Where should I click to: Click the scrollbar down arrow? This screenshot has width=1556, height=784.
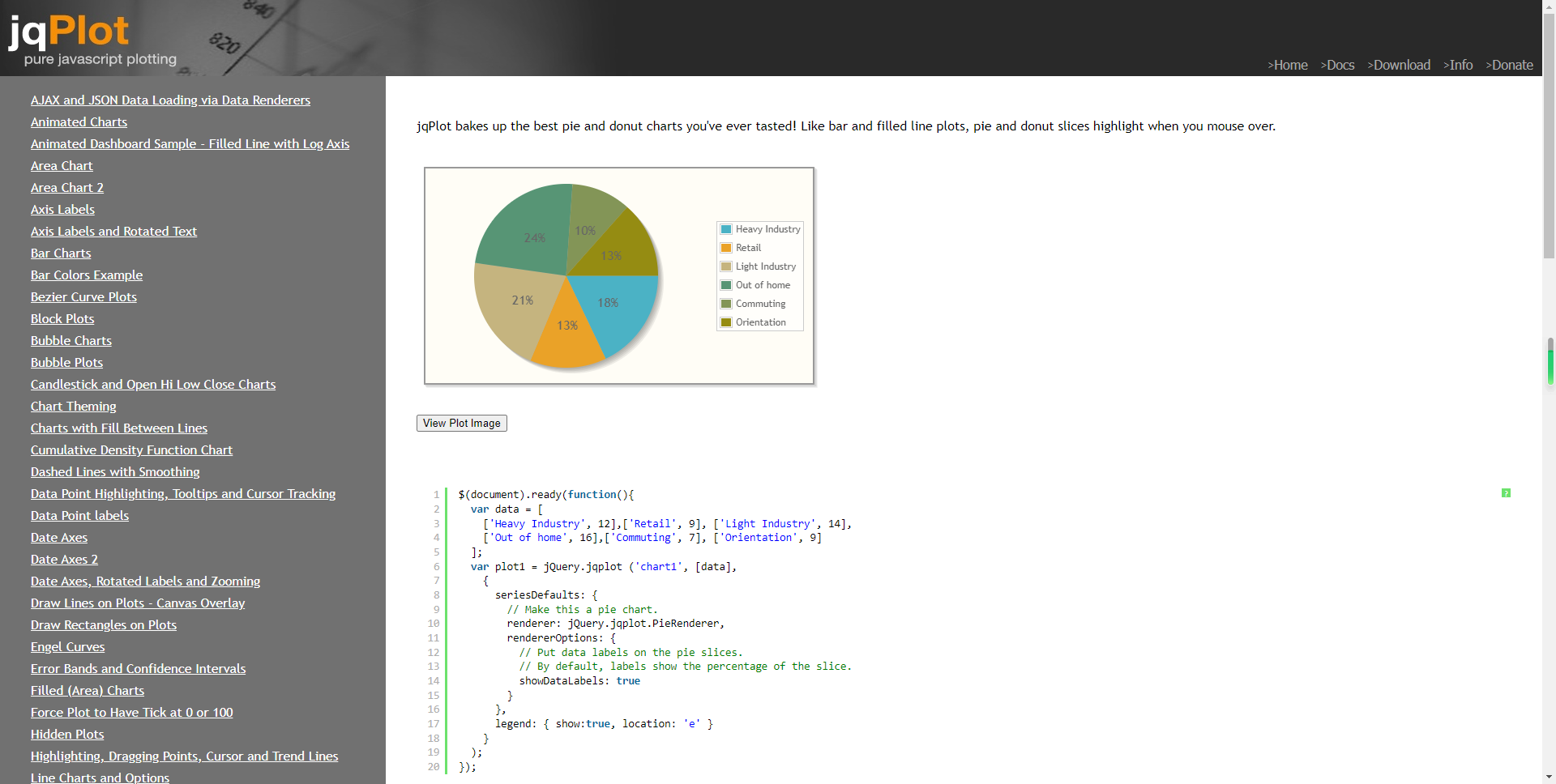[1549, 777]
